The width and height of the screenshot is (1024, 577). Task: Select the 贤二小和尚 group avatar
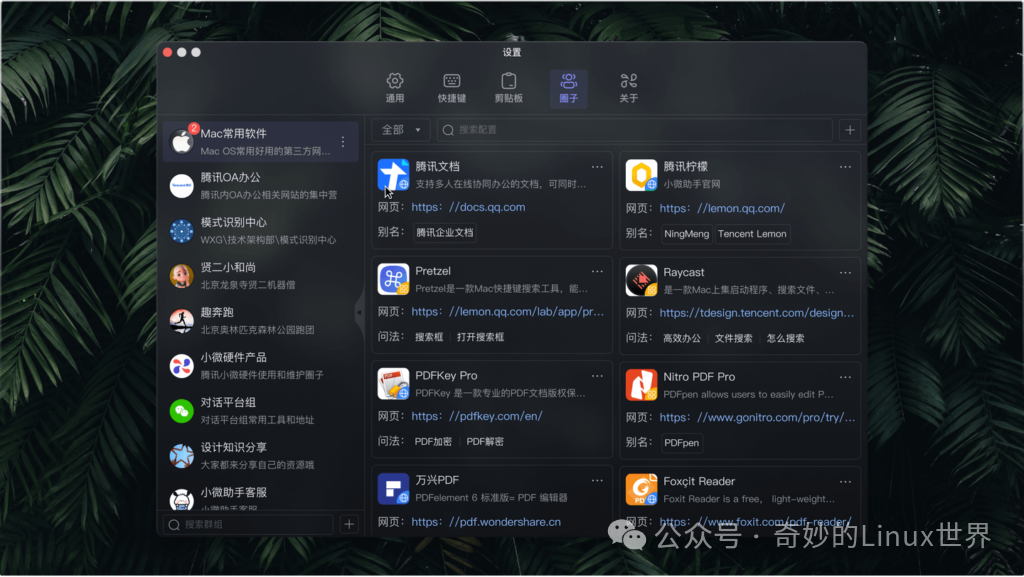(x=182, y=276)
